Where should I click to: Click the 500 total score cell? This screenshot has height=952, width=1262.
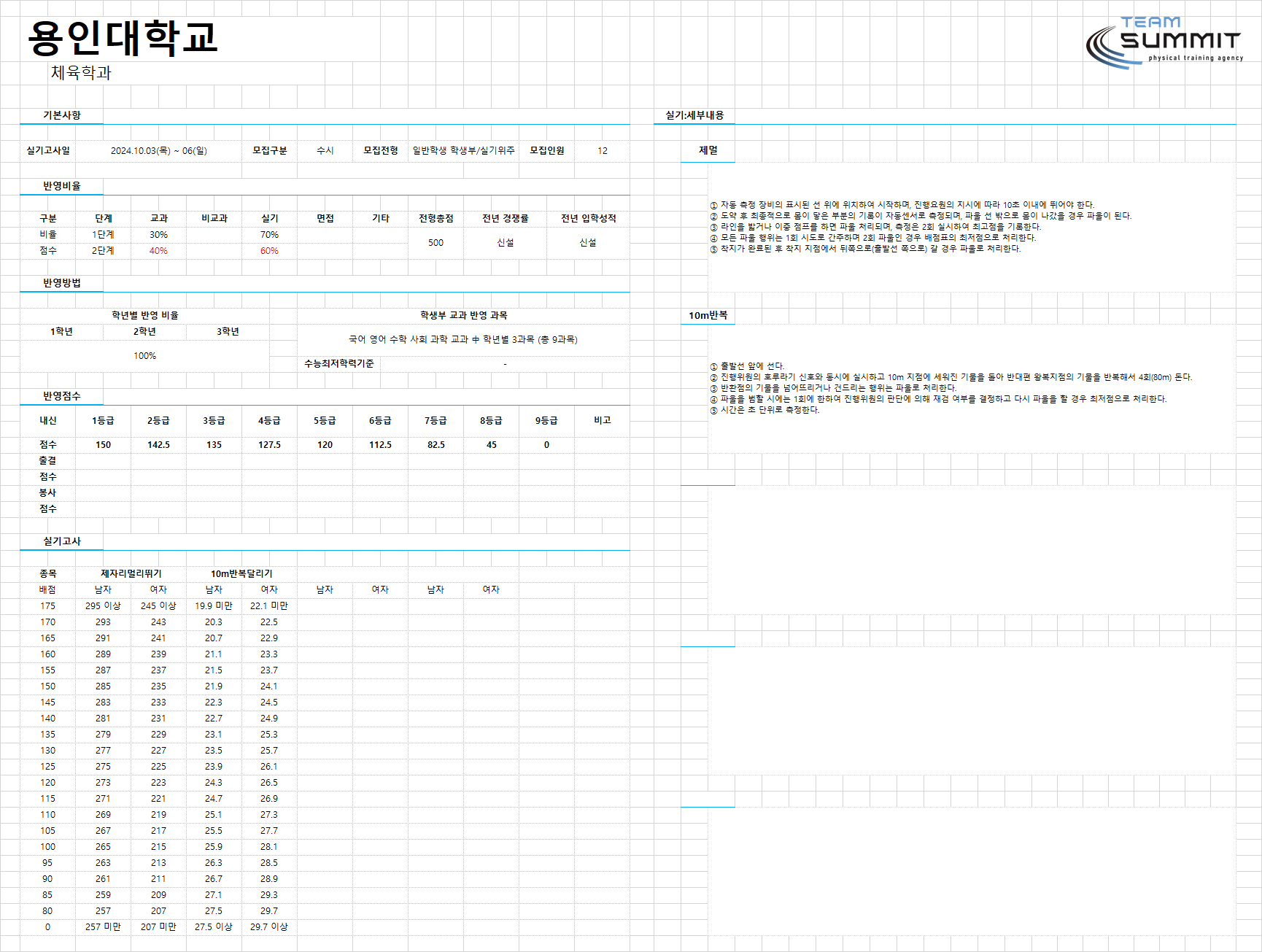pyautogui.click(x=436, y=242)
